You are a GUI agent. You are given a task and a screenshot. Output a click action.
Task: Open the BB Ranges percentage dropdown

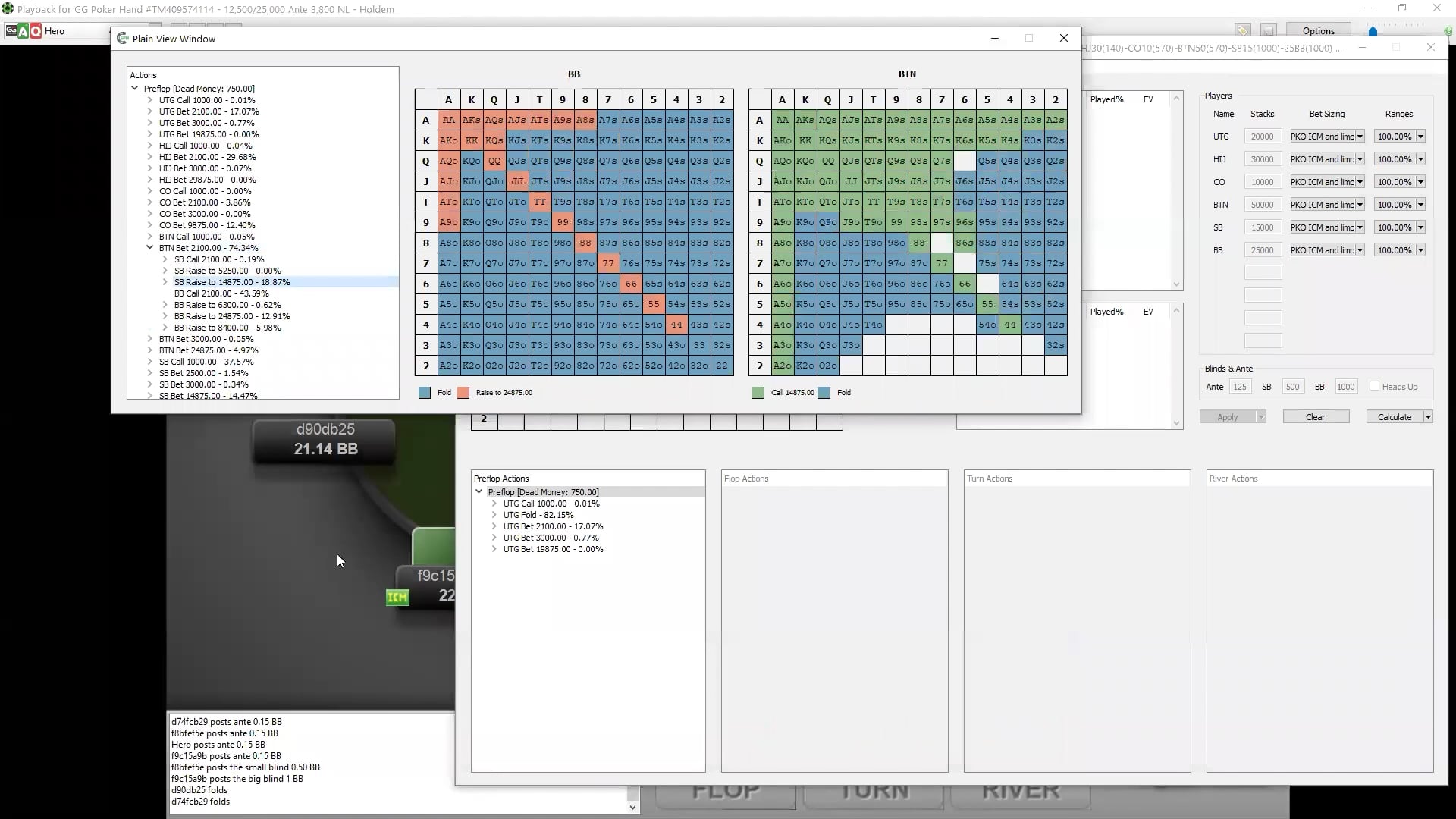pos(1420,250)
